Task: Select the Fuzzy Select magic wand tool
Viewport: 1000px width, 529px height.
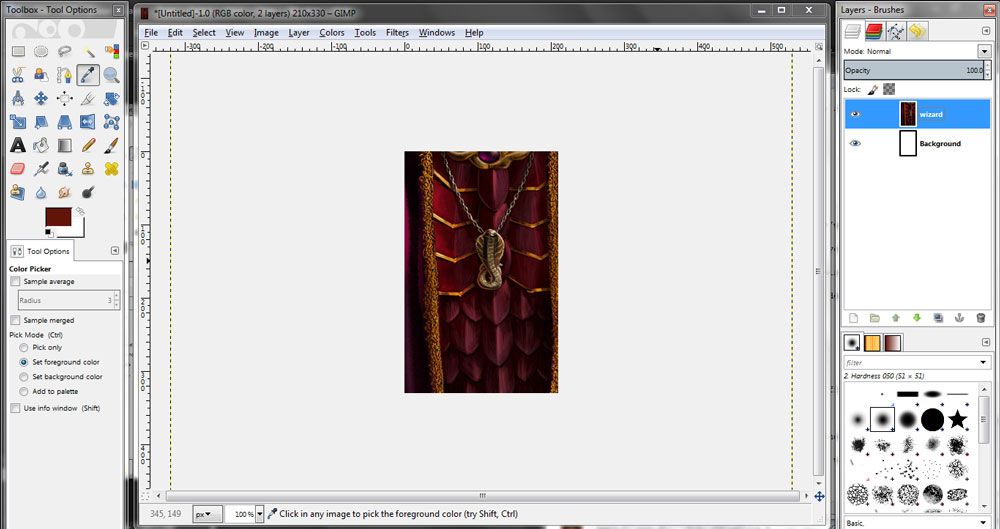Action: [88, 52]
